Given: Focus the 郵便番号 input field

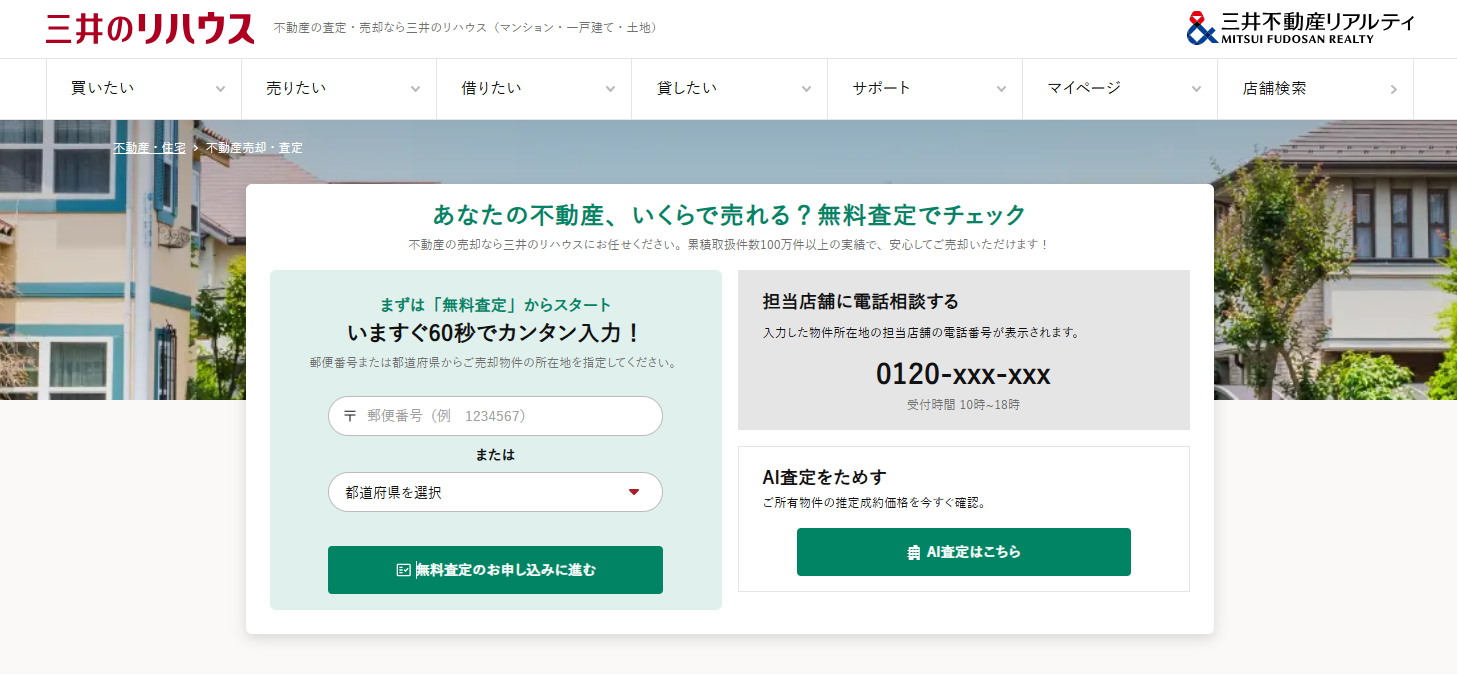Looking at the screenshot, I should tap(495, 416).
